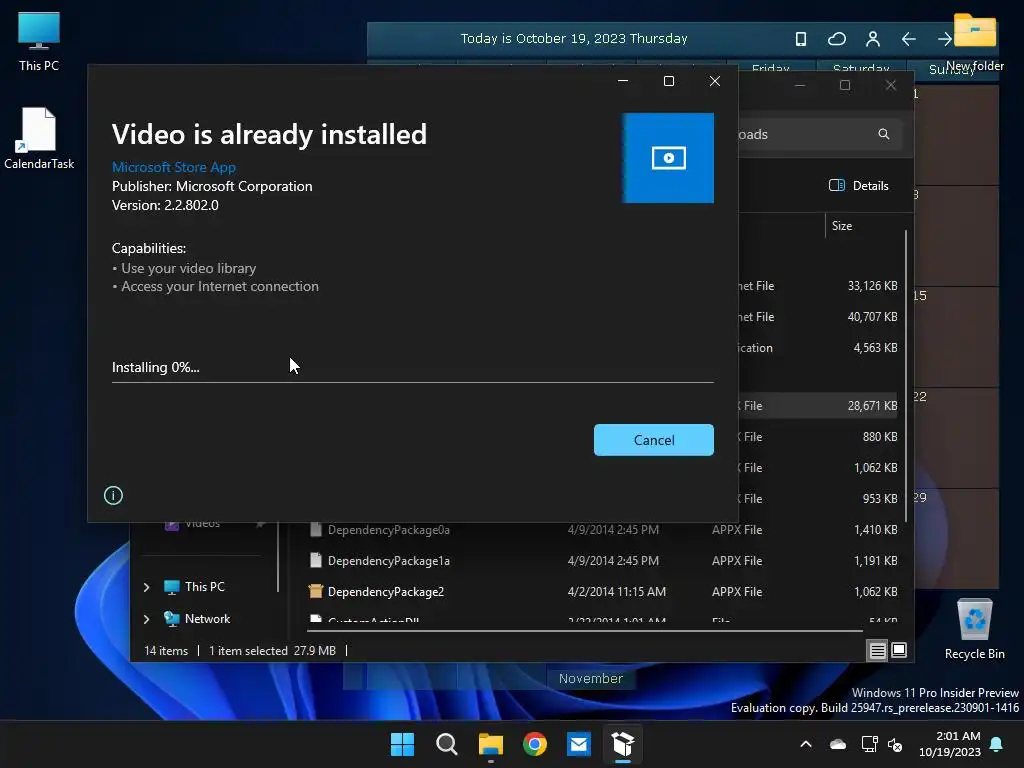Viewport: 1024px width, 768px height.
Task: Click the Explorer horizontal scrollbar
Action: click(x=584, y=631)
